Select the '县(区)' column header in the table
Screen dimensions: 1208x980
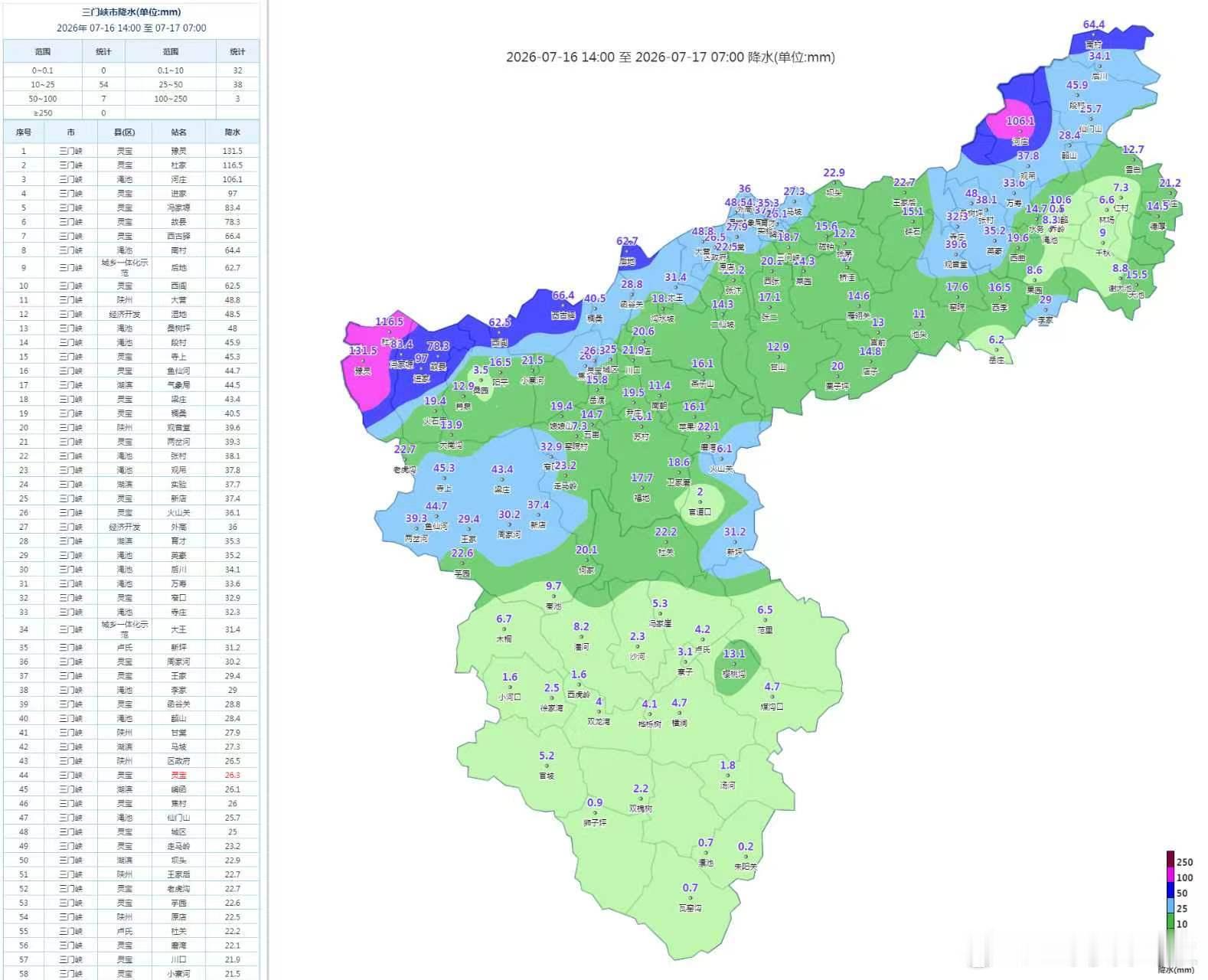pos(125,132)
